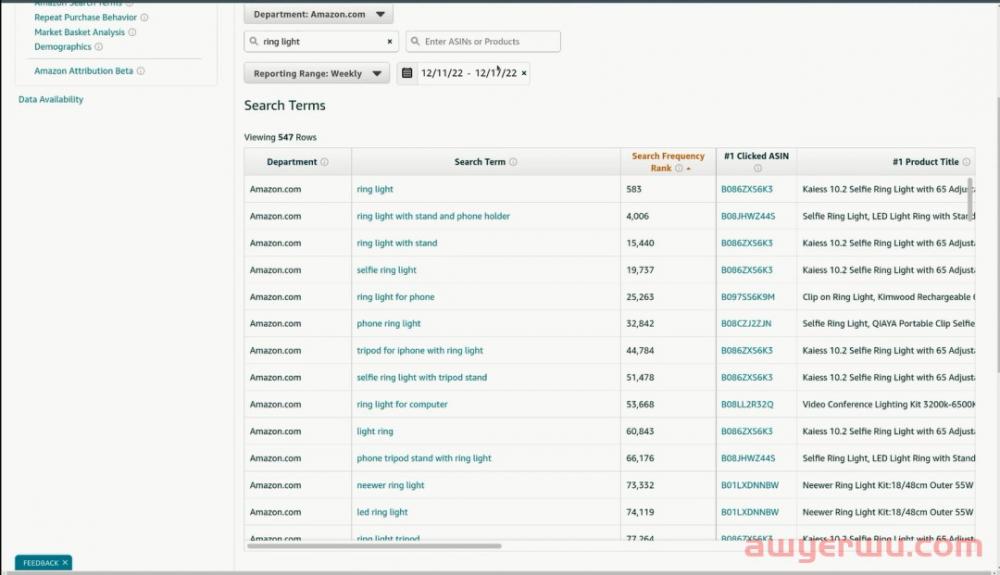
Task: Open the Reporting Range: Weekly dropdown
Action: tap(316, 73)
